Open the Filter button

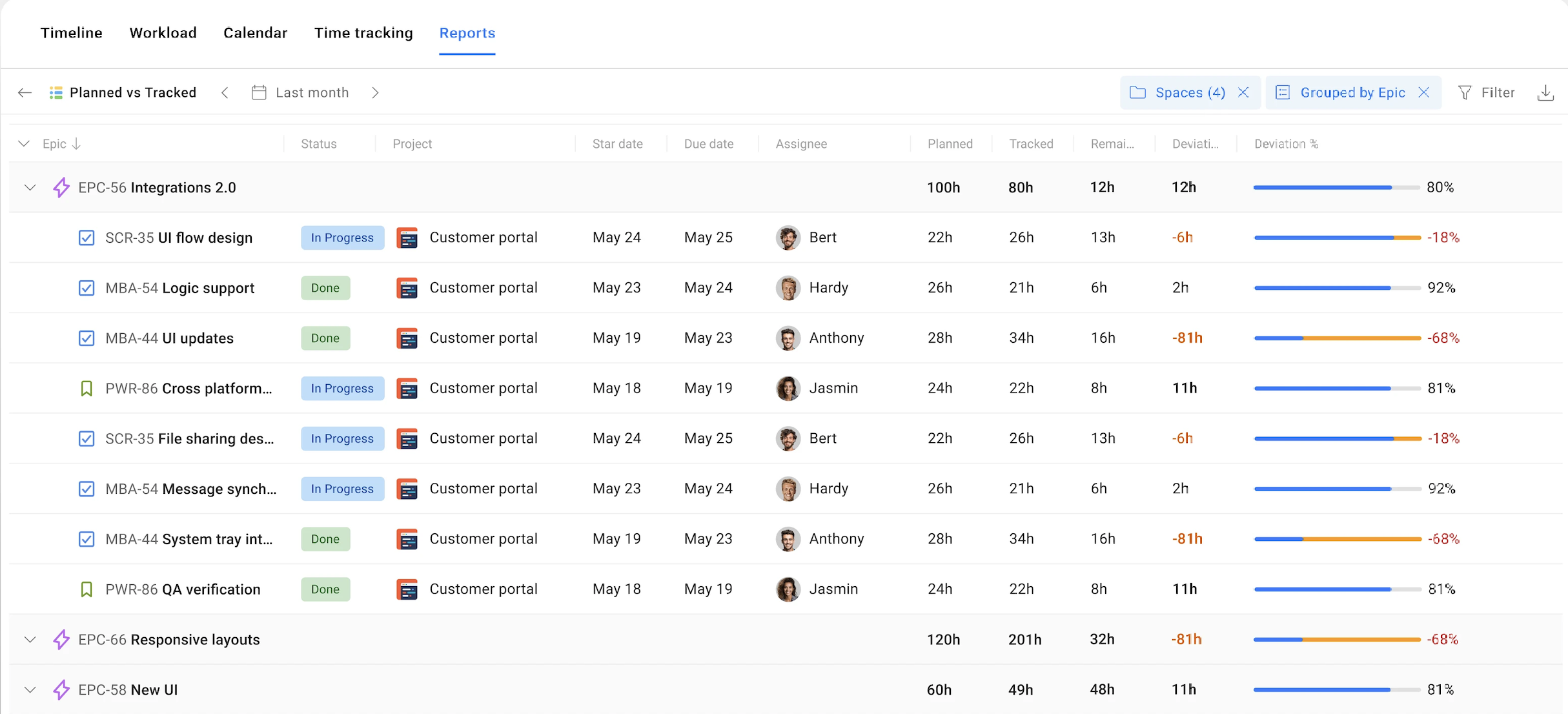pos(1486,93)
